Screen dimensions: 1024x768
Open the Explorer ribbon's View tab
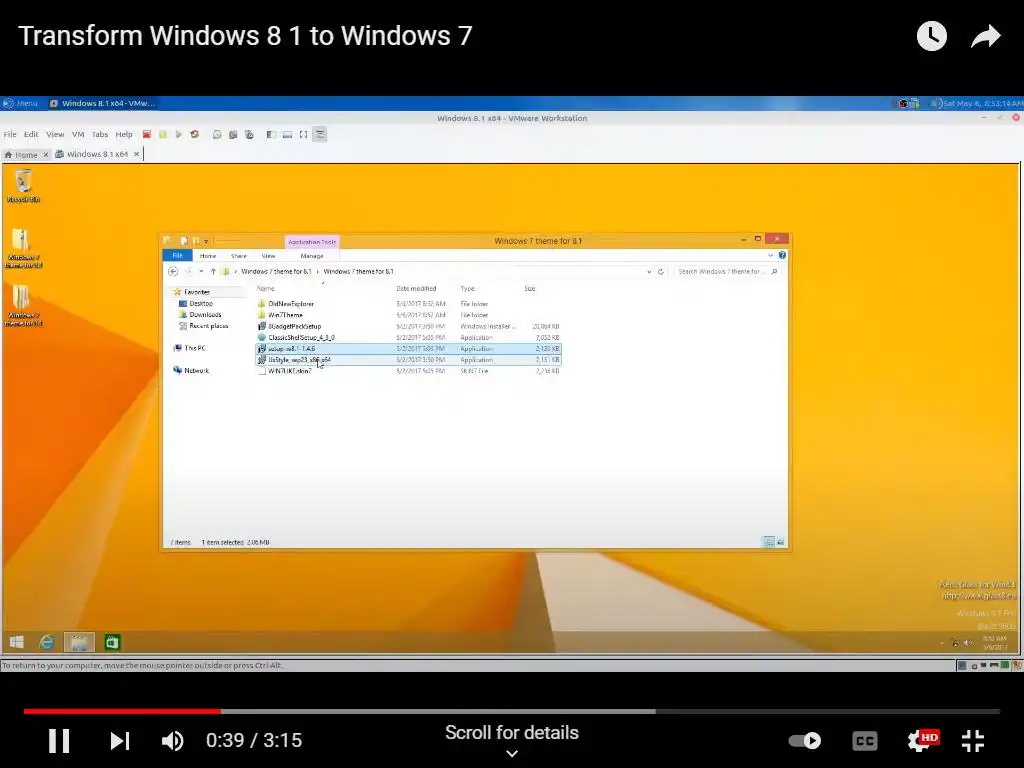(x=268, y=256)
